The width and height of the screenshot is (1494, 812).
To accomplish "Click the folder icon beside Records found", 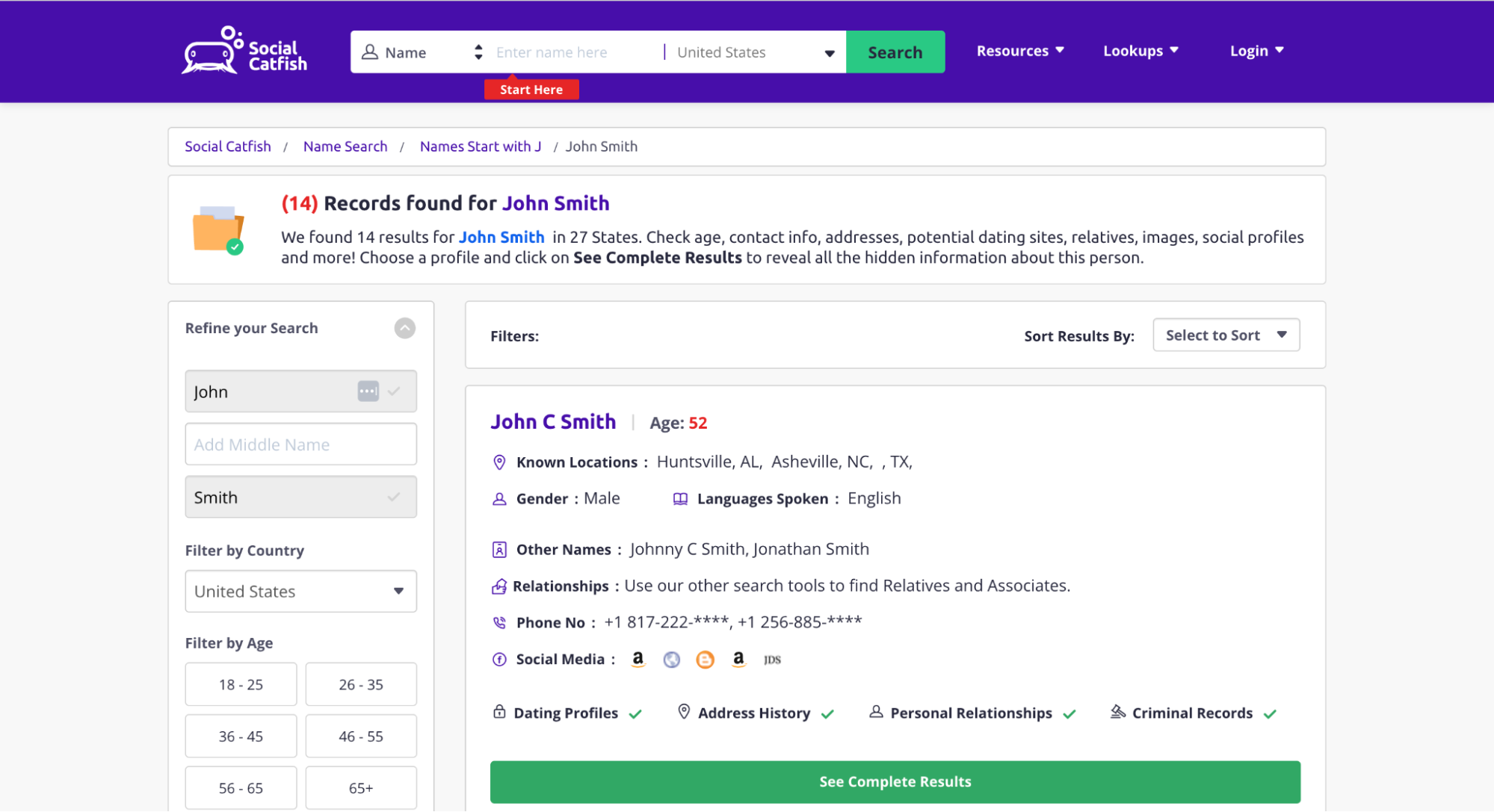I will tap(218, 230).
